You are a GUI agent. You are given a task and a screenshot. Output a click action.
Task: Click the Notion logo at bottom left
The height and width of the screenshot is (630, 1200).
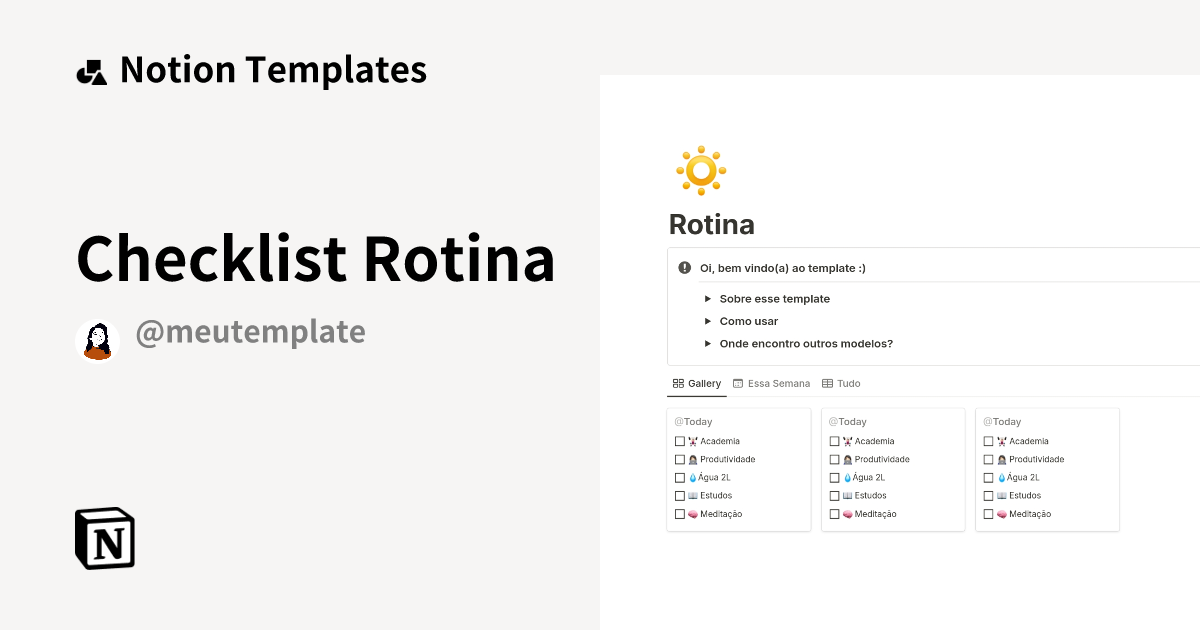coord(104,538)
